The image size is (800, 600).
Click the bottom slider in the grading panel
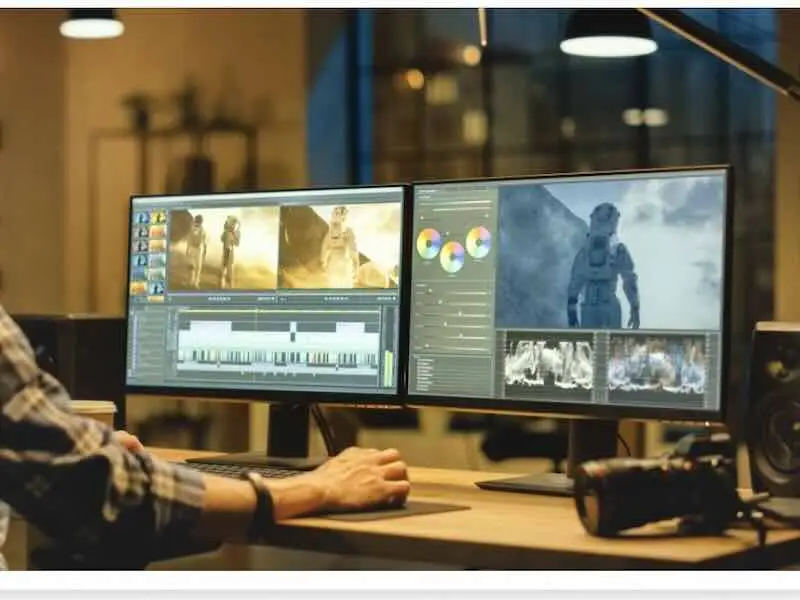coord(455,346)
